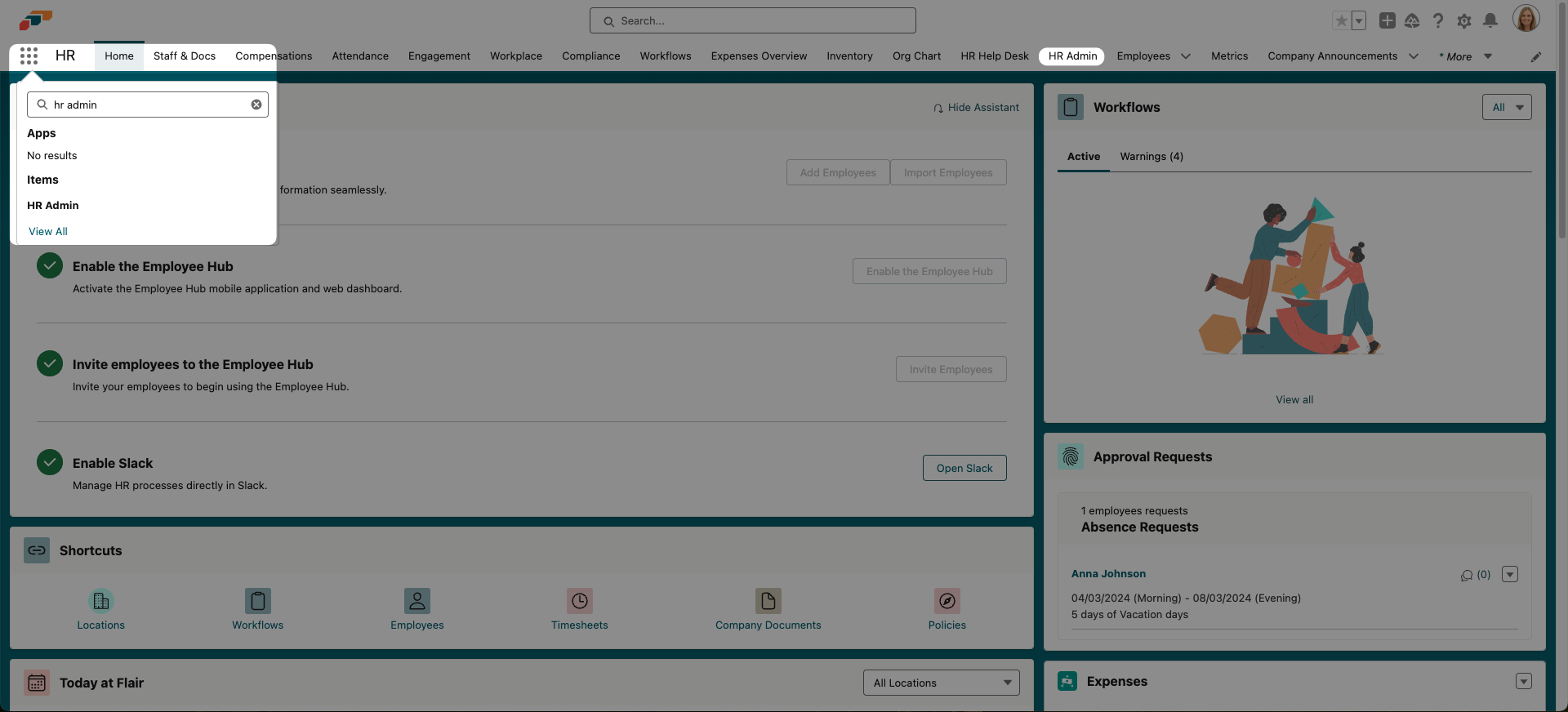Open the App Launcher grid icon

(29, 56)
